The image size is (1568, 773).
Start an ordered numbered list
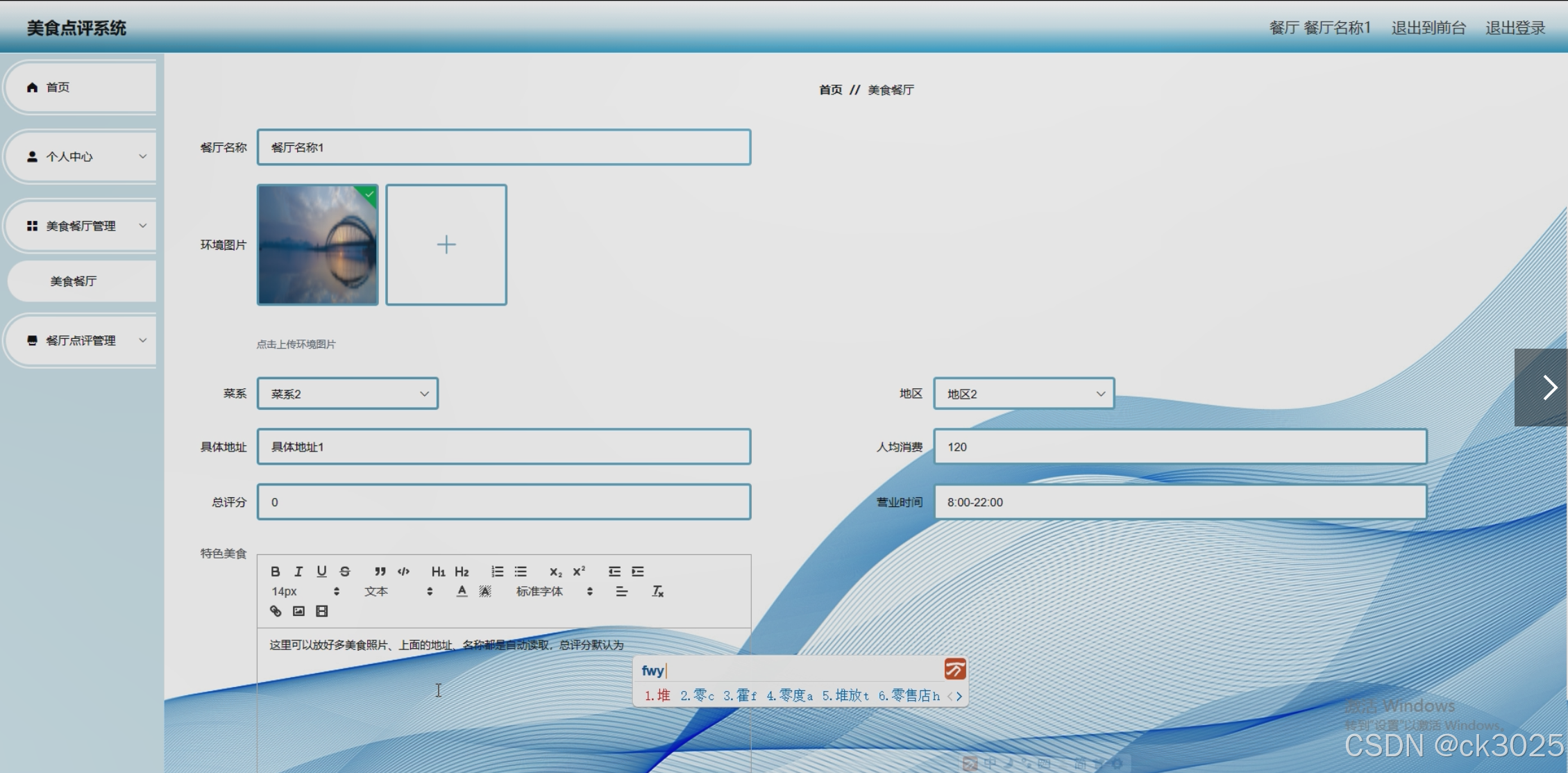[497, 571]
